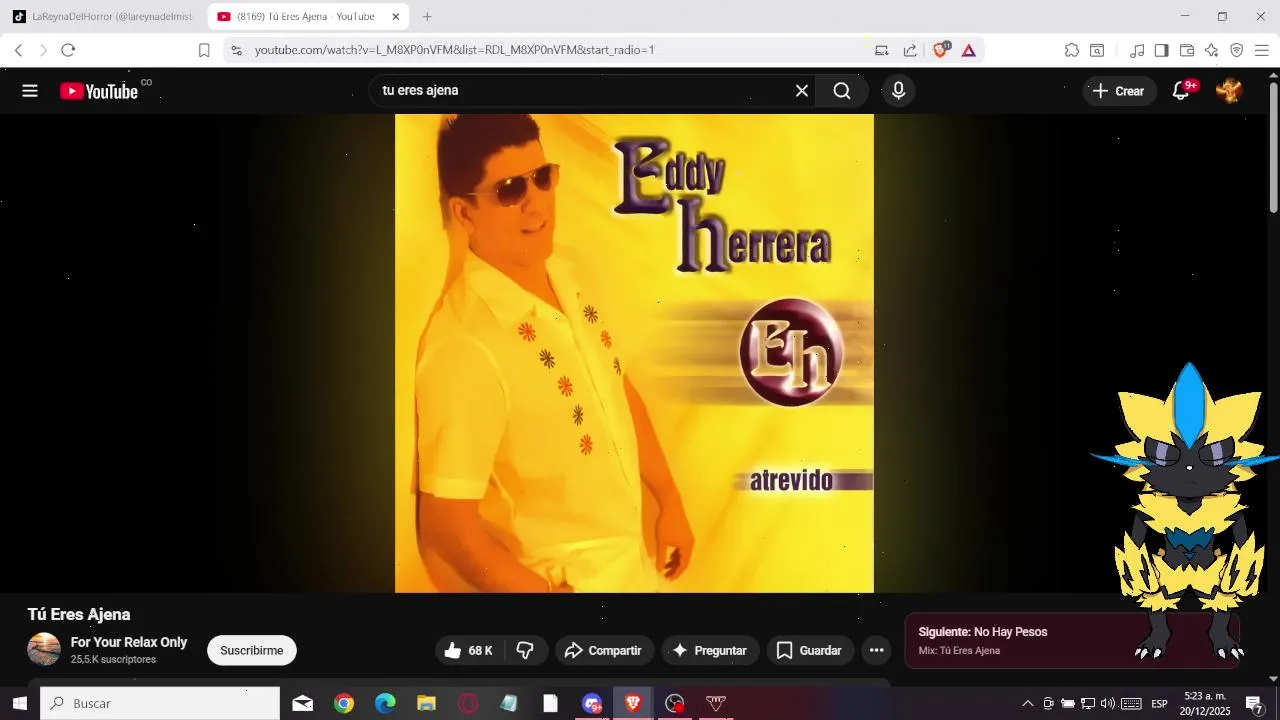Reload the current page
Viewport: 1280px width, 720px height.
pyautogui.click(x=68, y=50)
